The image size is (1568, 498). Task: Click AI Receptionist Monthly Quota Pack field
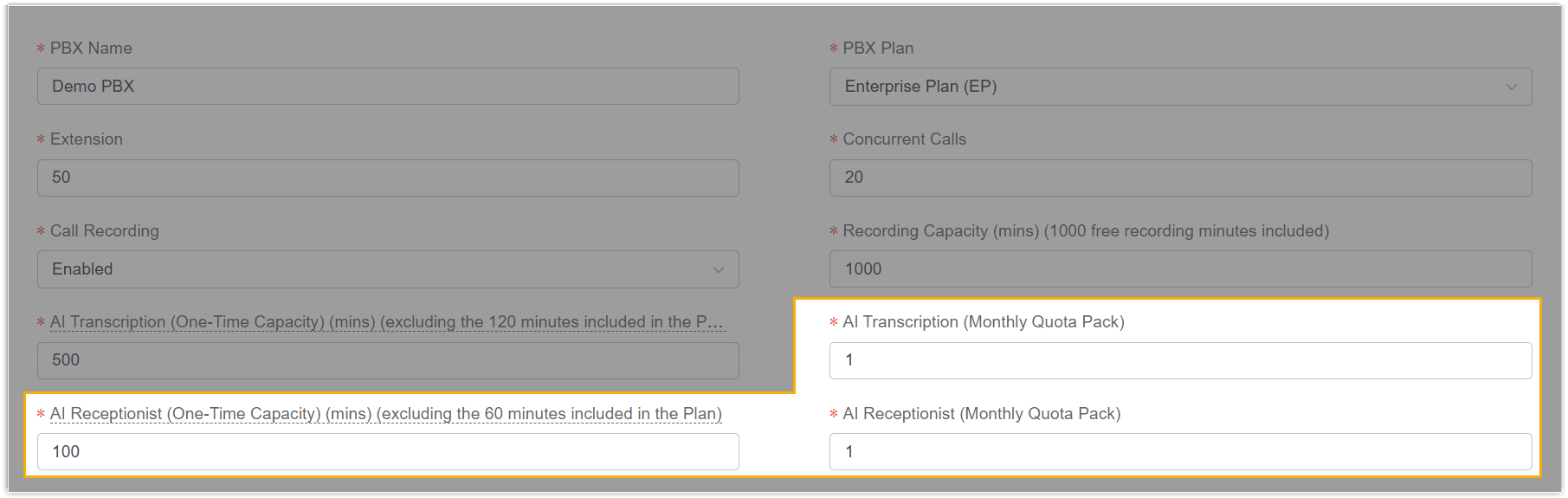point(1180,451)
